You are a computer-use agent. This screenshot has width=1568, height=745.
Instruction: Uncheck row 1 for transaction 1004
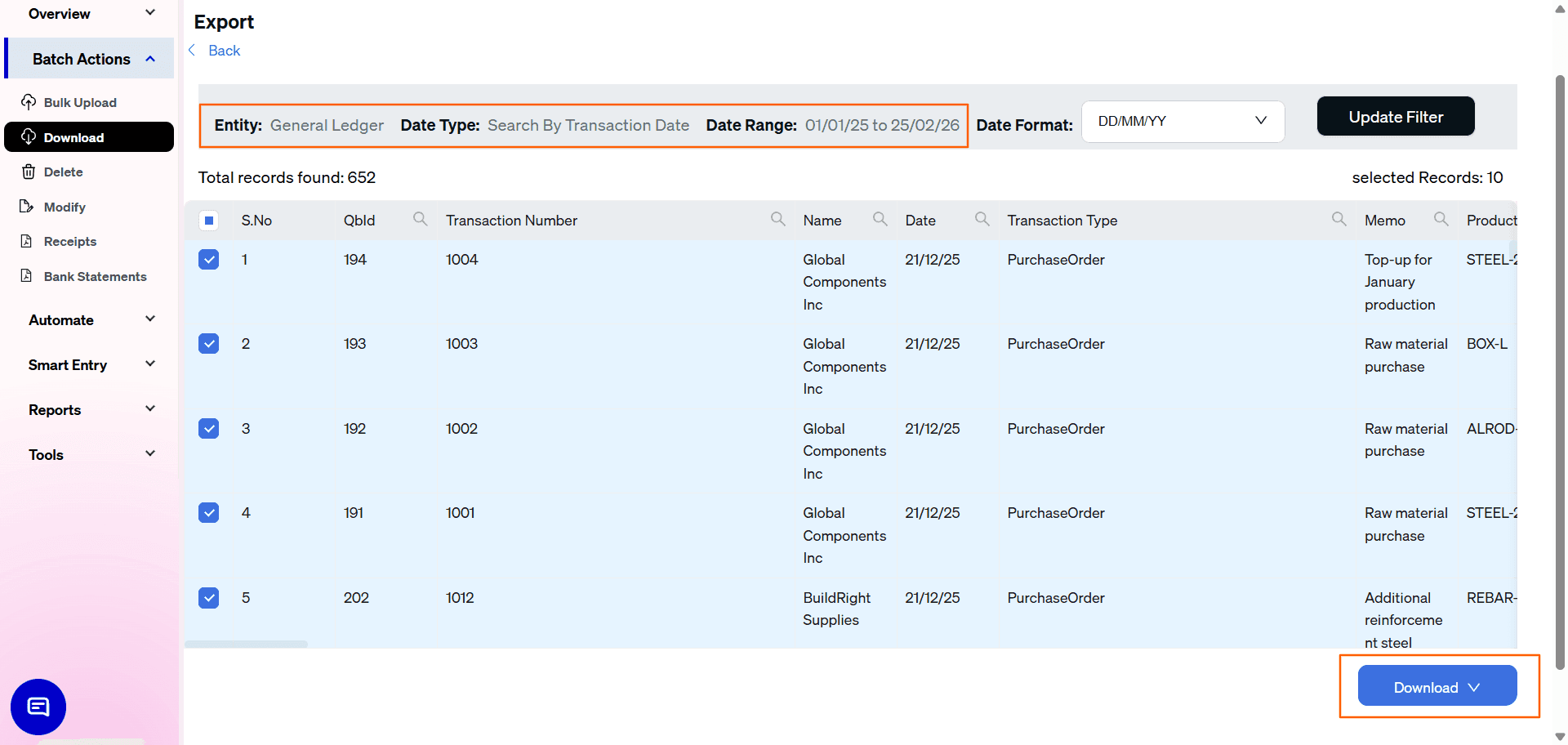click(208, 259)
